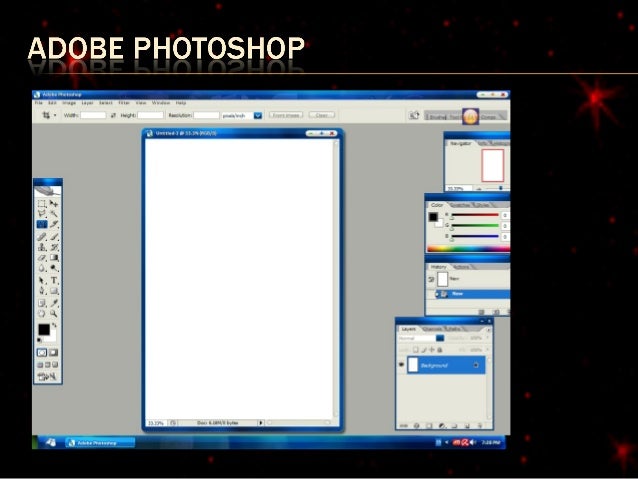Hide the Background layer eye icon

[x=402, y=365]
